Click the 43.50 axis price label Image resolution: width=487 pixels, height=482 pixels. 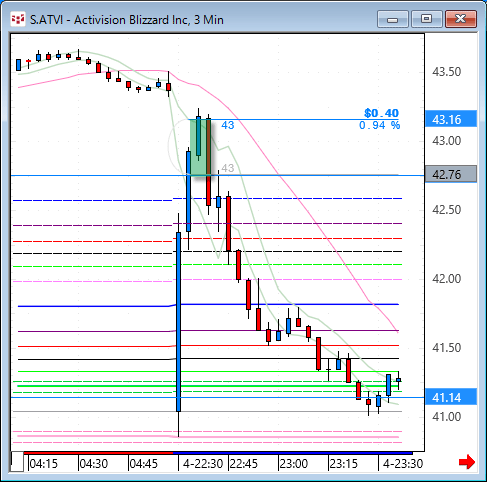(x=446, y=72)
